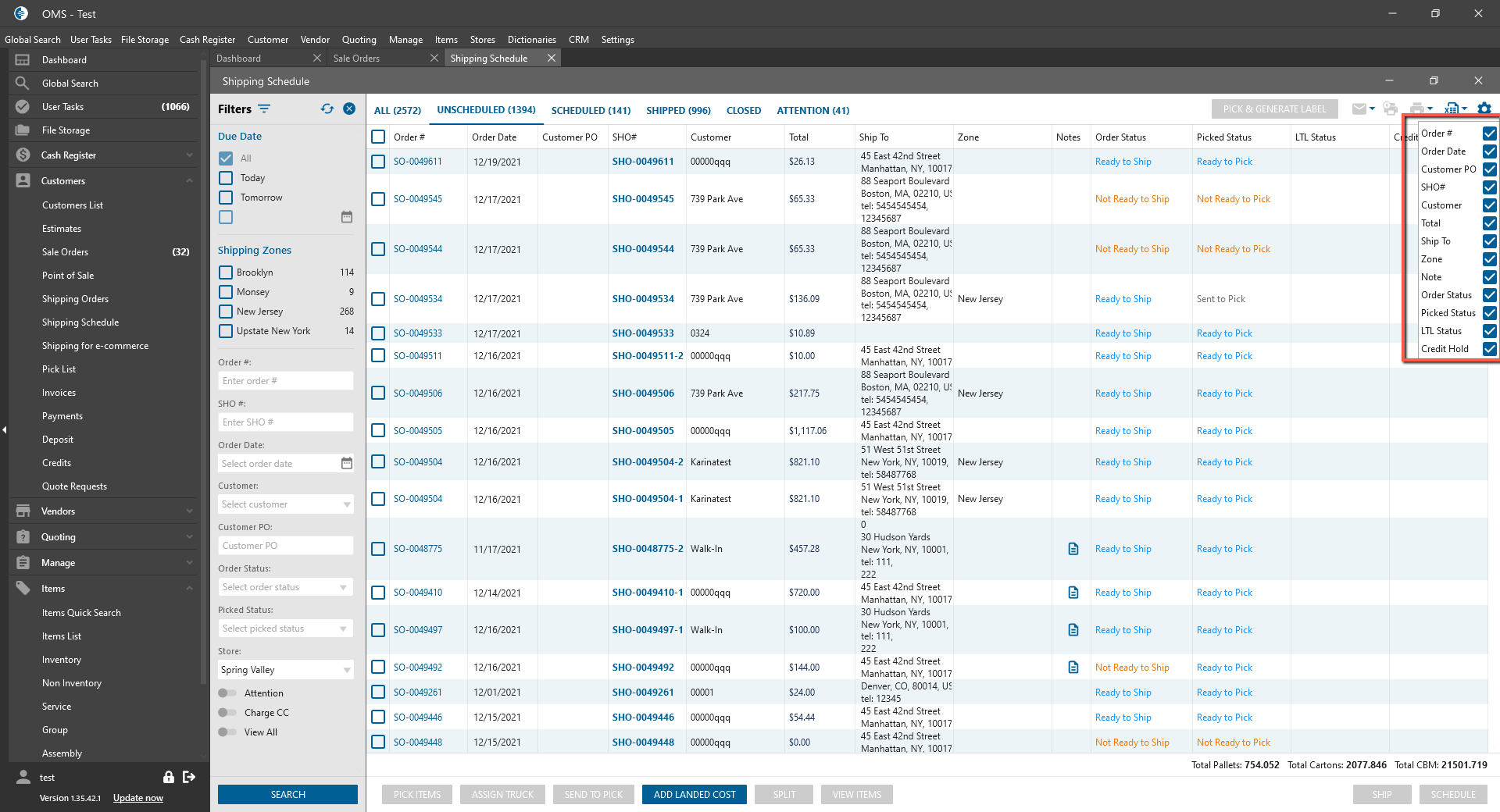Open the SHO-0049611 shipping order link
This screenshot has height=812, width=1500.
[x=642, y=162]
